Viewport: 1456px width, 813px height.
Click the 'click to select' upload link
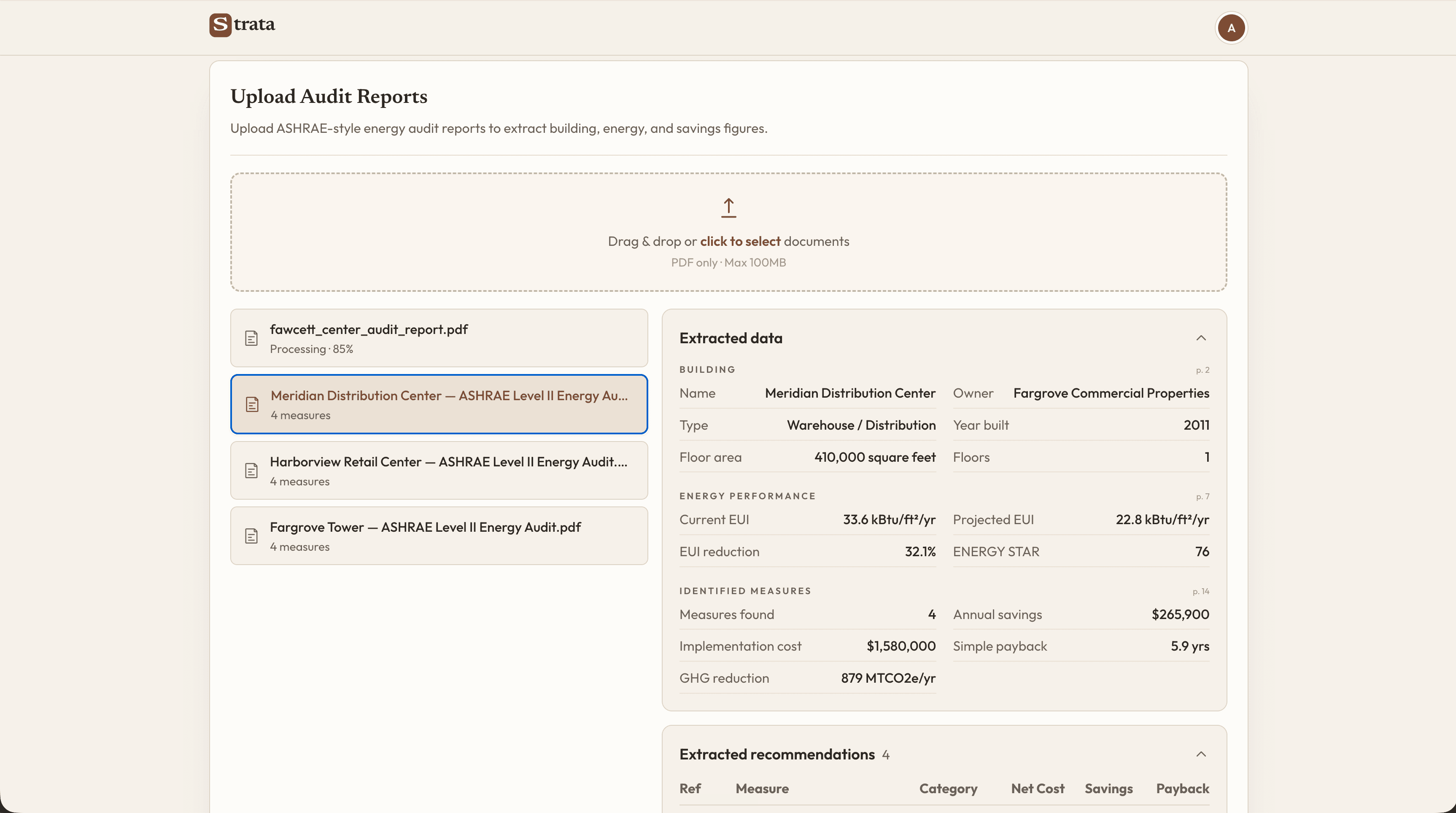pos(740,241)
